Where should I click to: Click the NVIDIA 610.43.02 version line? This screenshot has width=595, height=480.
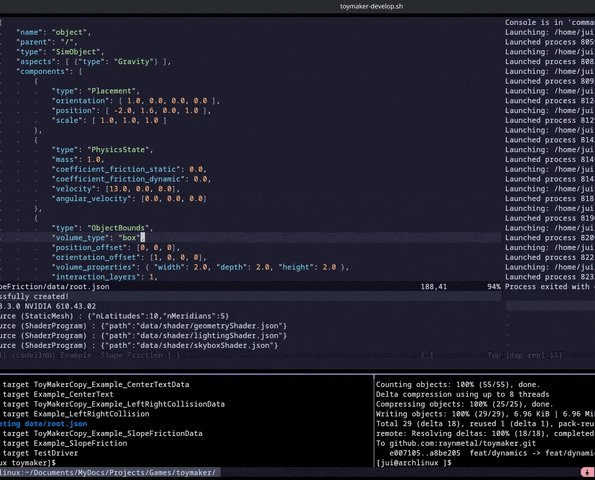click(48, 307)
